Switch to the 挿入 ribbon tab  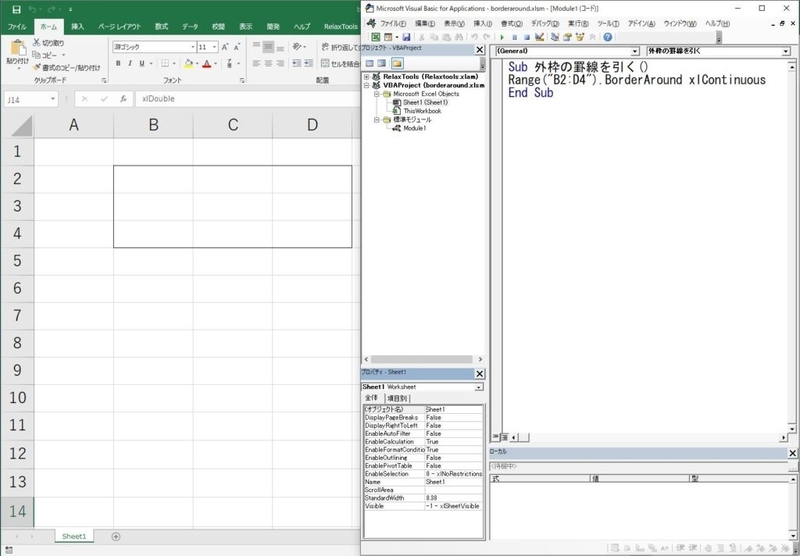78,27
